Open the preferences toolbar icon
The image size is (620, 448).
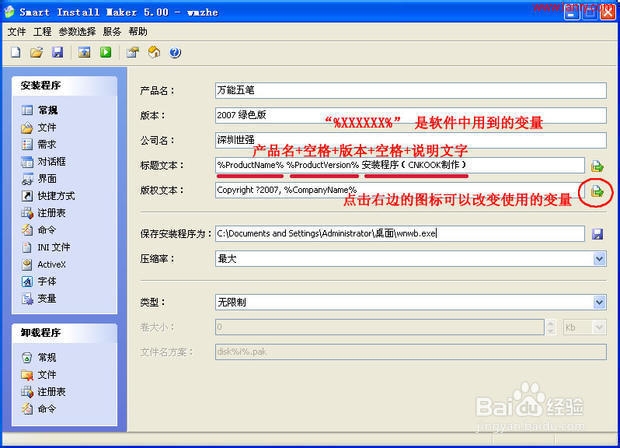click(133, 52)
